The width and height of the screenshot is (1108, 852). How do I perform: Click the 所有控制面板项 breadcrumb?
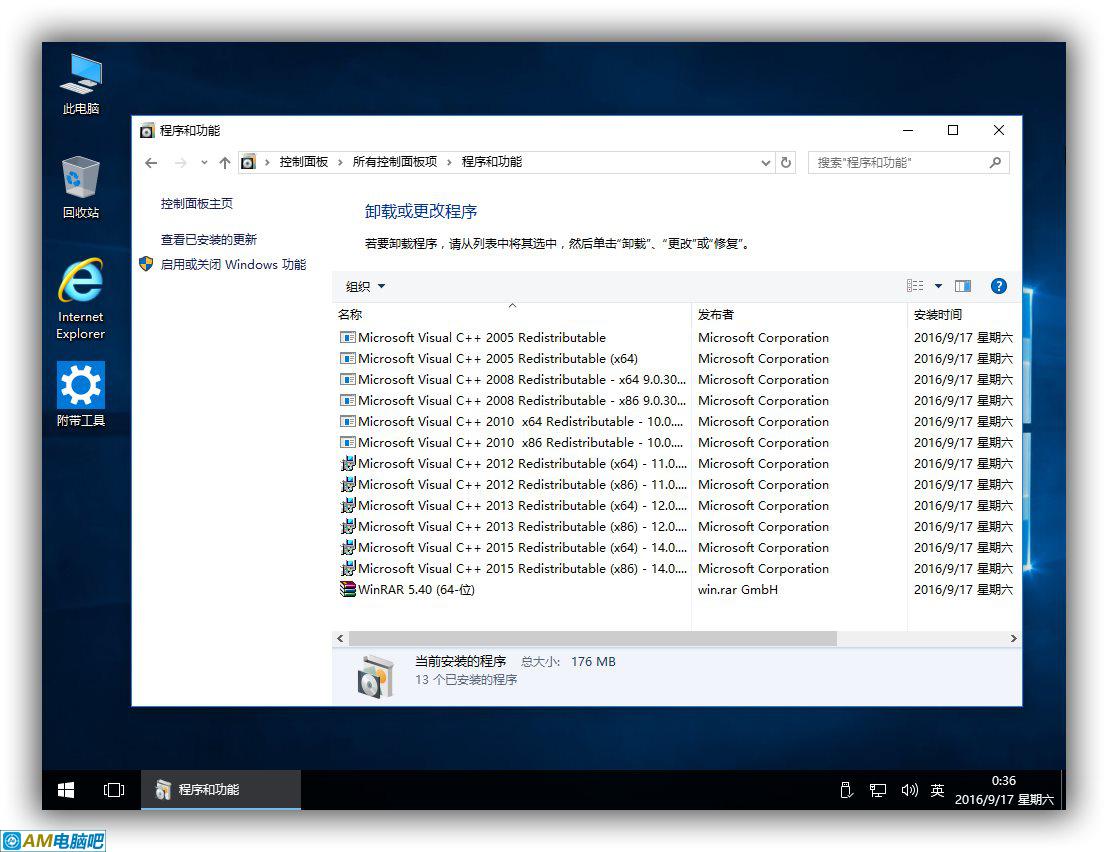tap(395, 162)
